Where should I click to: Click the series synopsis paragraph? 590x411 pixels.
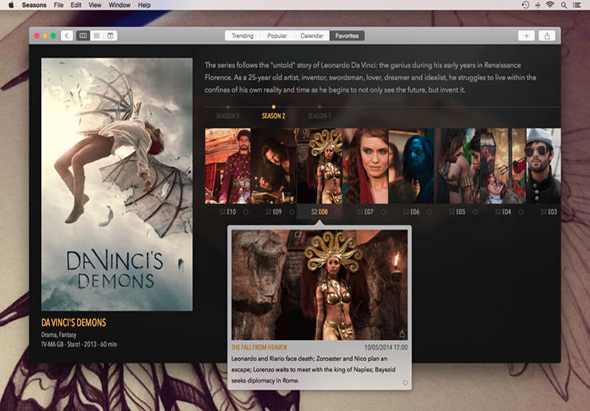point(370,78)
